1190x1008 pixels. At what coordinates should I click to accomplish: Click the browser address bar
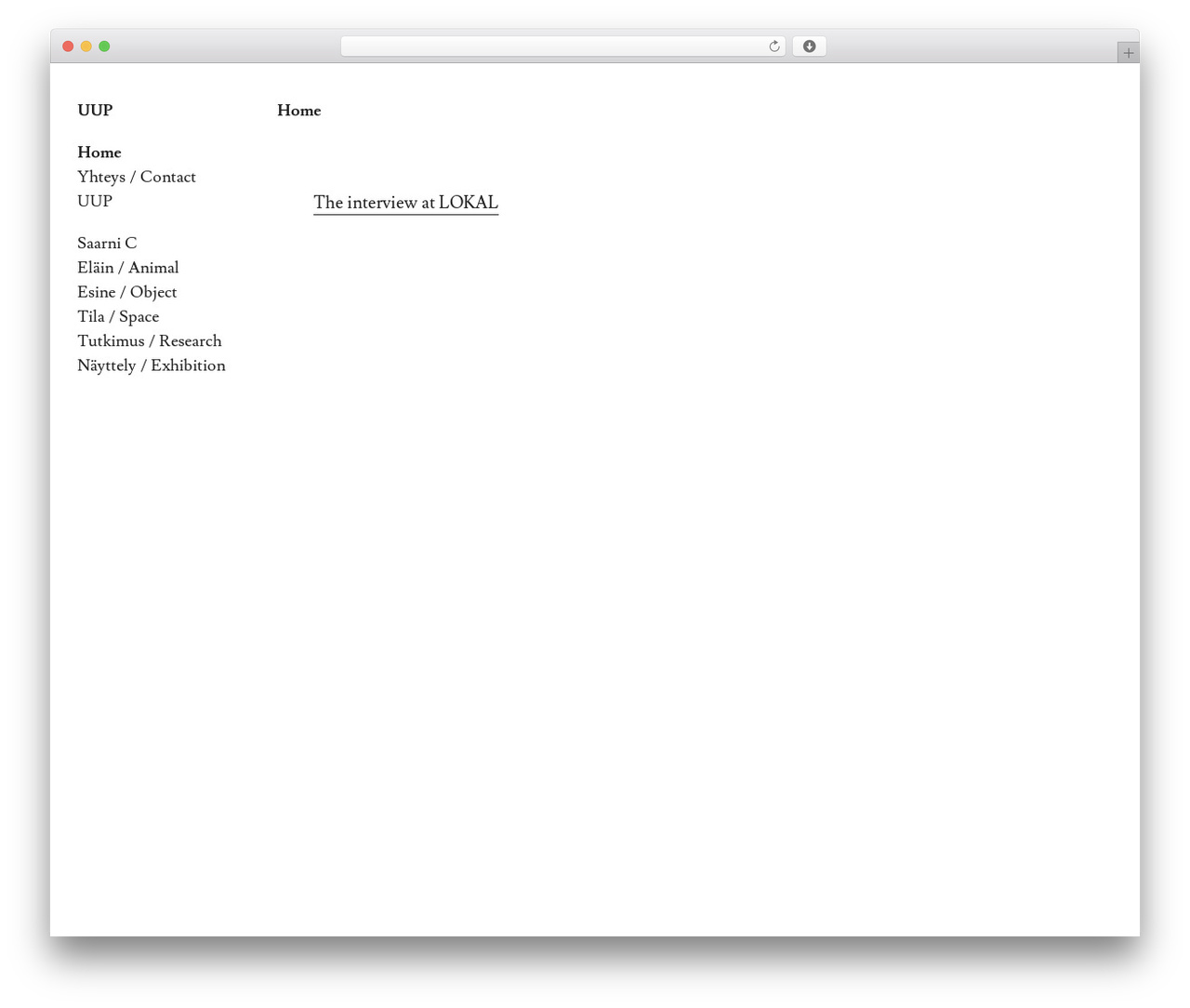coord(562,46)
